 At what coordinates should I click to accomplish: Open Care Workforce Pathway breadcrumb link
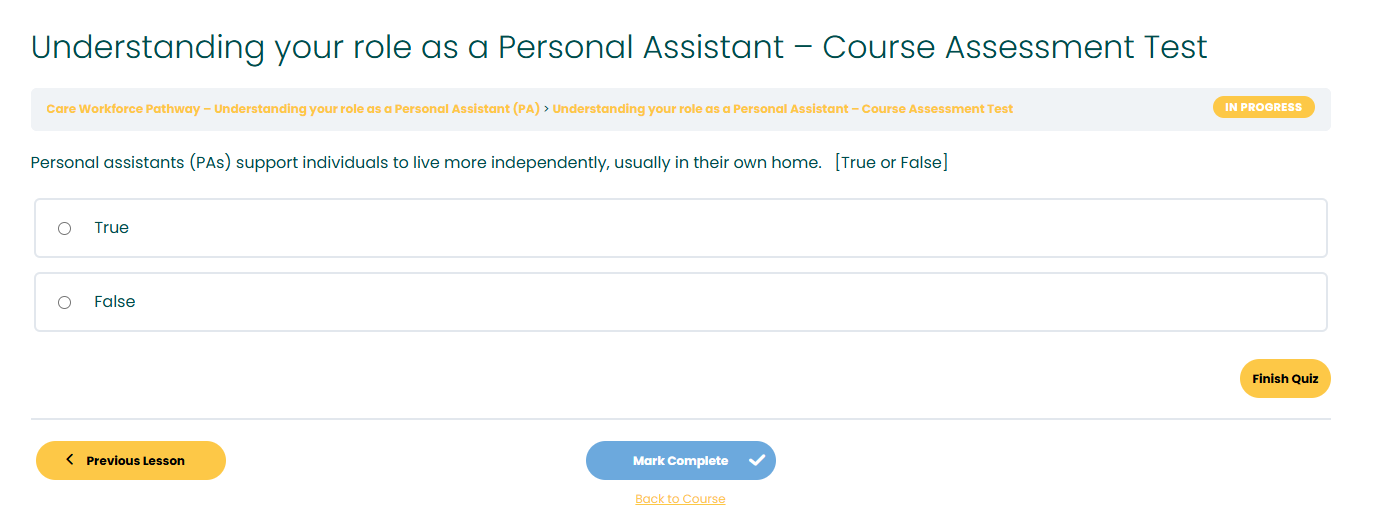coord(293,109)
